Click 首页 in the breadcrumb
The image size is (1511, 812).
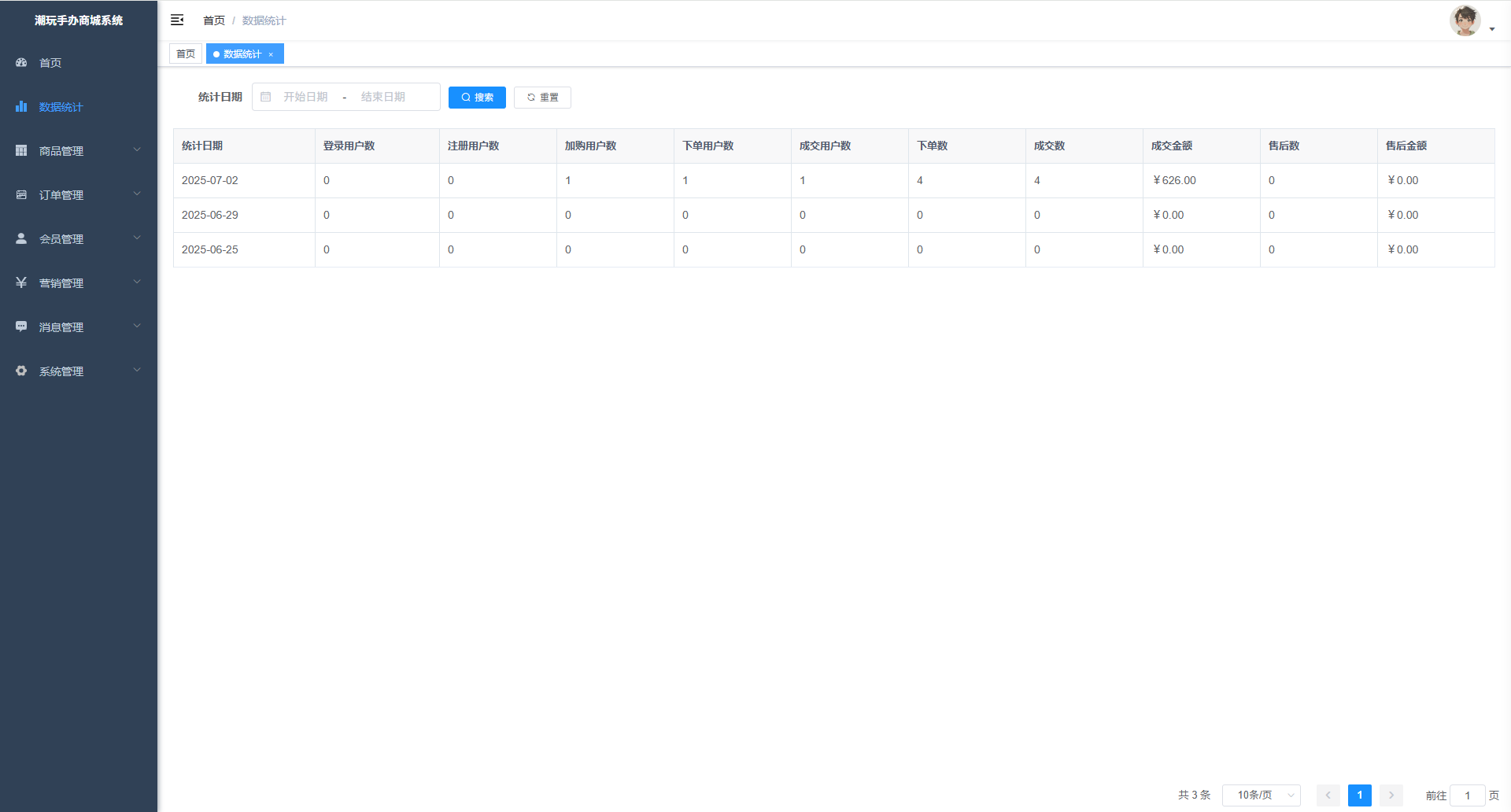pyautogui.click(x=213, y=20)
